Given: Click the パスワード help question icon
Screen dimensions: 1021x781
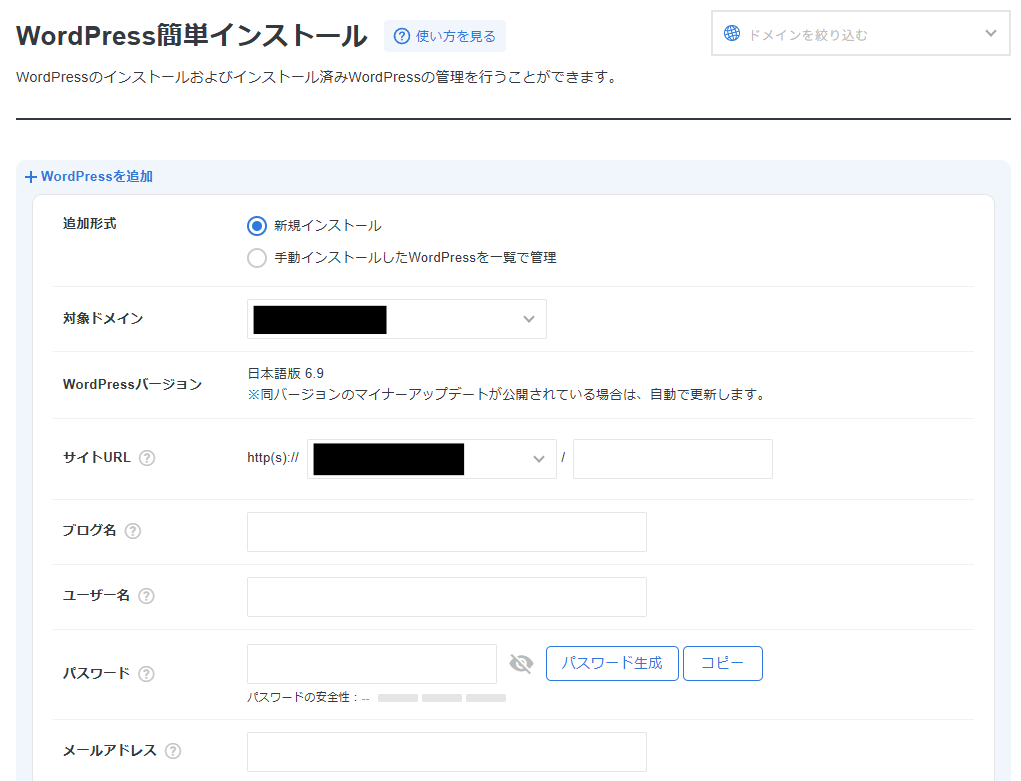Looking at the screenshot, I should (146, 673).
